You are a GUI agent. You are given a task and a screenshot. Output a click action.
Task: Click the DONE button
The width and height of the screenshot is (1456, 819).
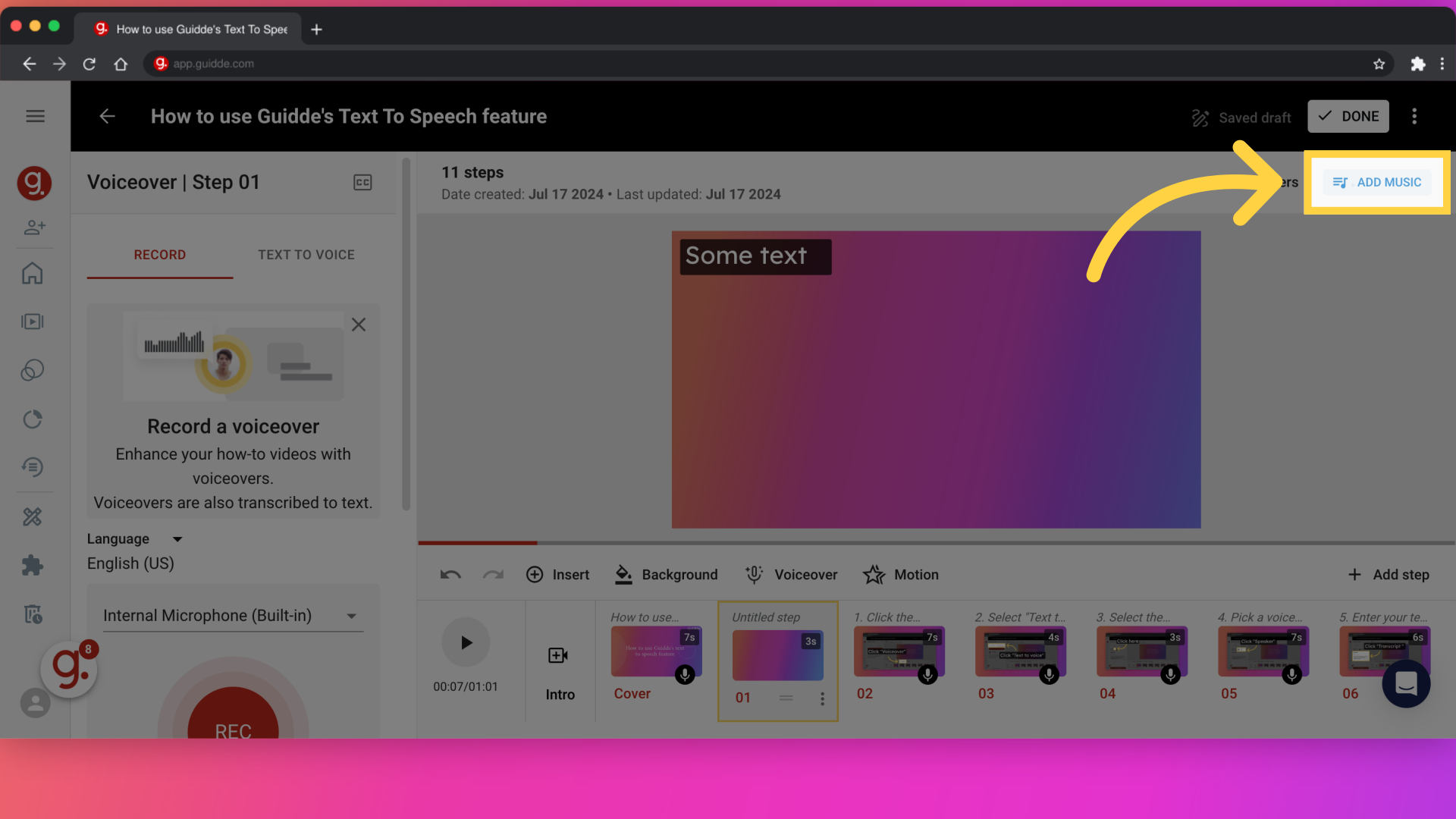[x=1348, y=116]
